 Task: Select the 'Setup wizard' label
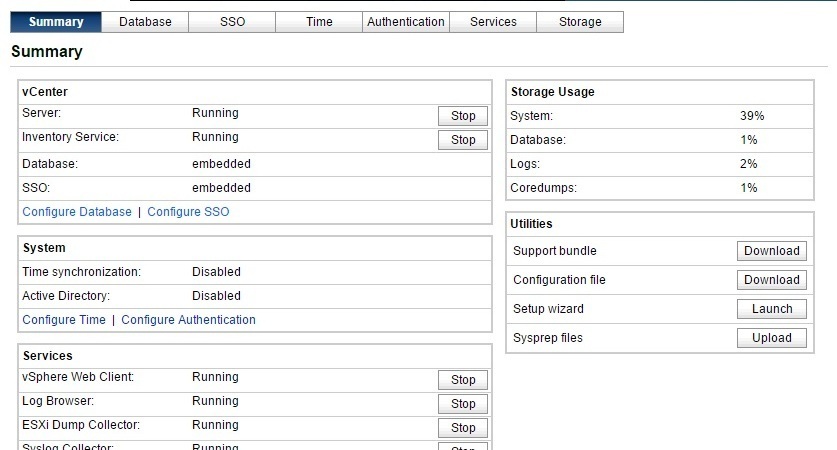point(549,309)
